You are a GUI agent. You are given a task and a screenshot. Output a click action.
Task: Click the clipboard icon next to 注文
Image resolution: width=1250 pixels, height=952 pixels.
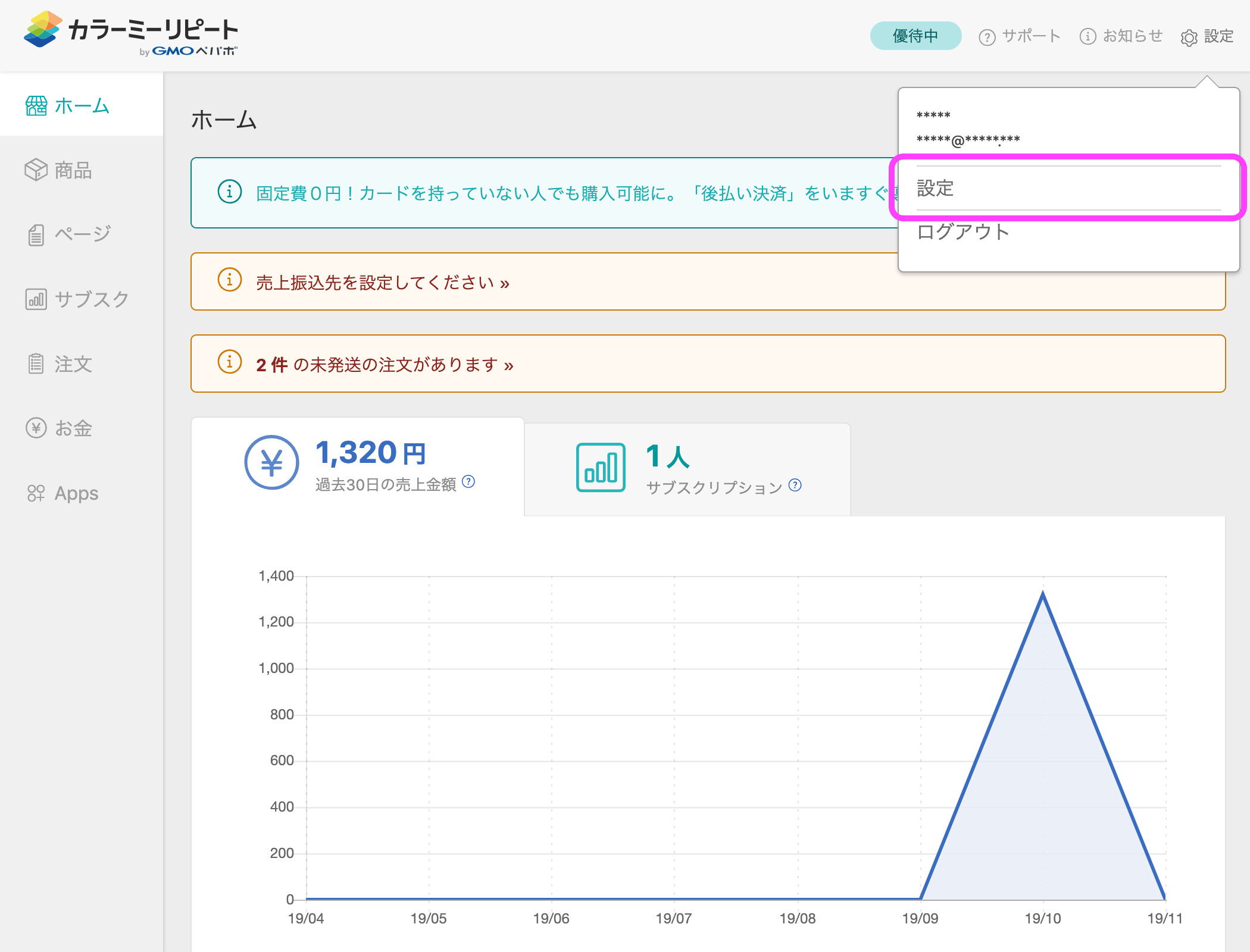click(x=36, y=364)
